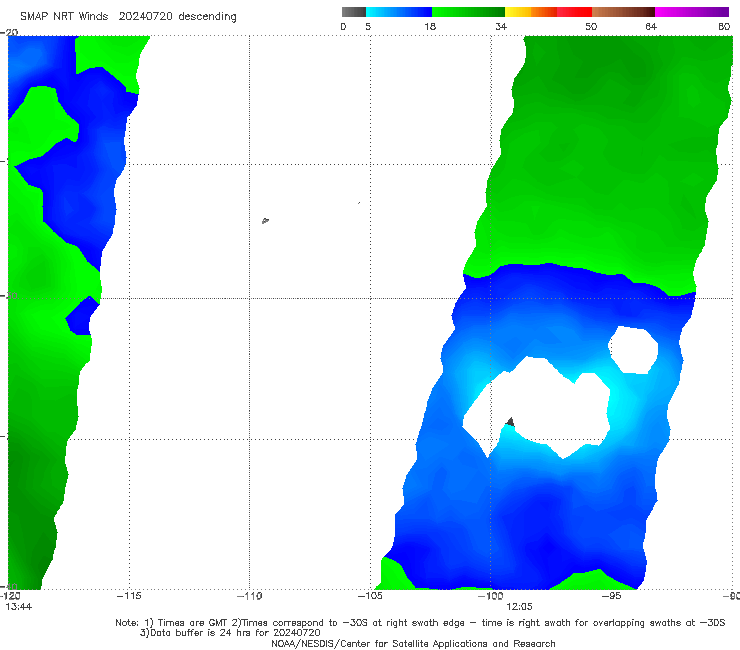Viewport: 740px width, 650px height.
Task: Select the longitude label "-100"
Action: (x=490, y=596)
